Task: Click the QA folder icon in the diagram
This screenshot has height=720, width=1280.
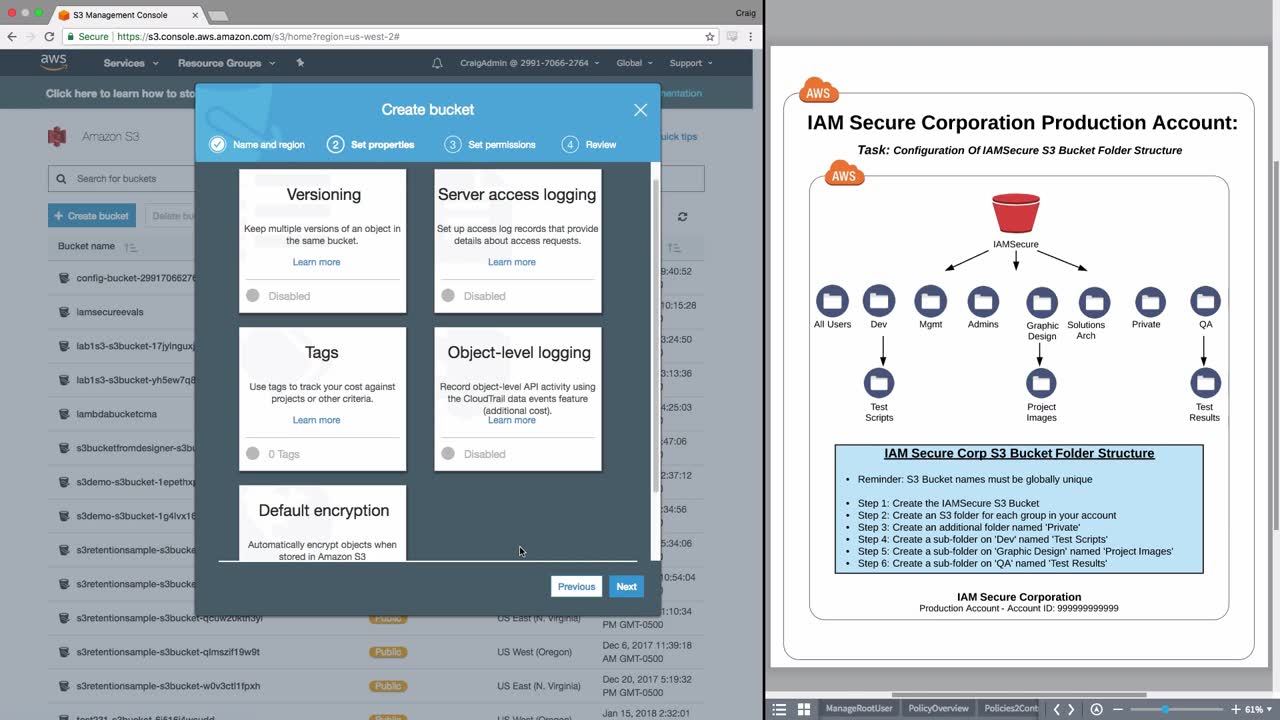Action: coord(1205,301)
